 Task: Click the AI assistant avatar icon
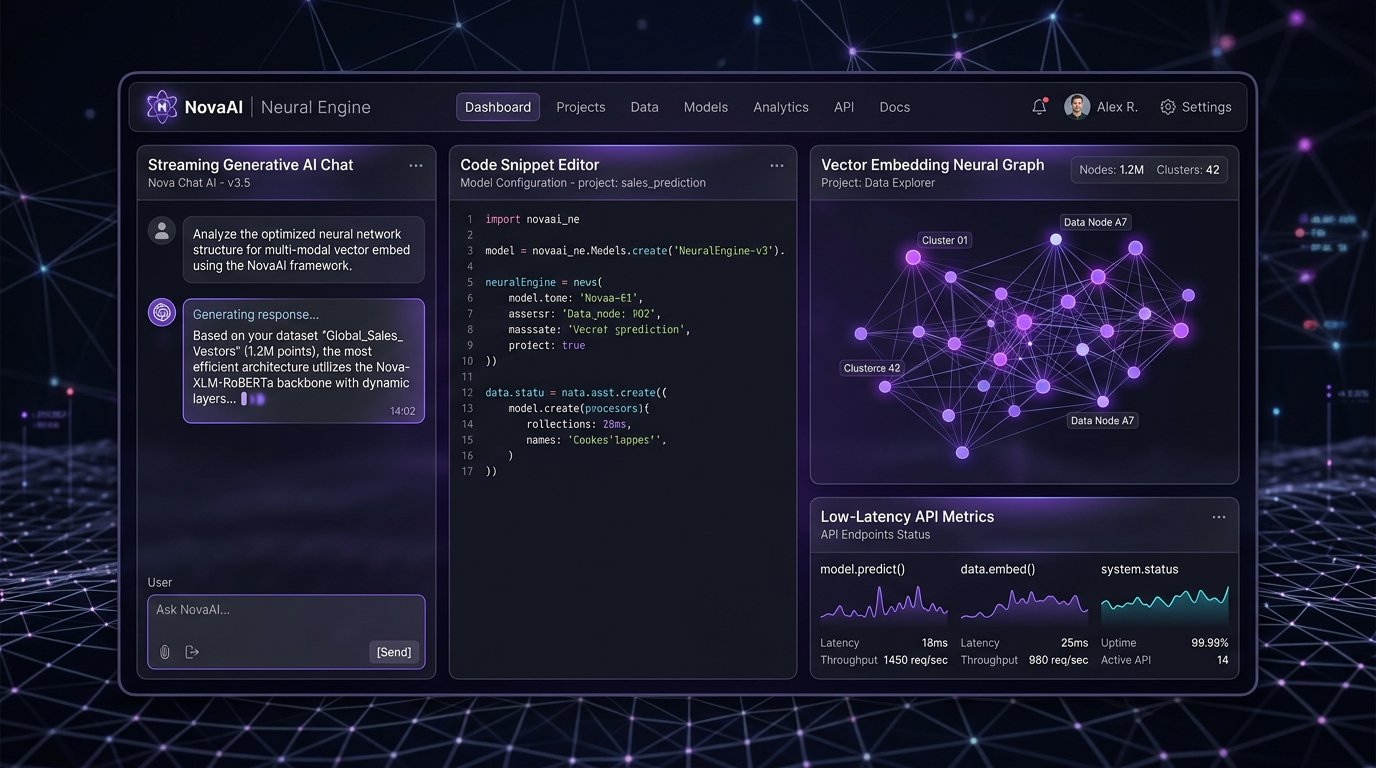click(162, 313)
